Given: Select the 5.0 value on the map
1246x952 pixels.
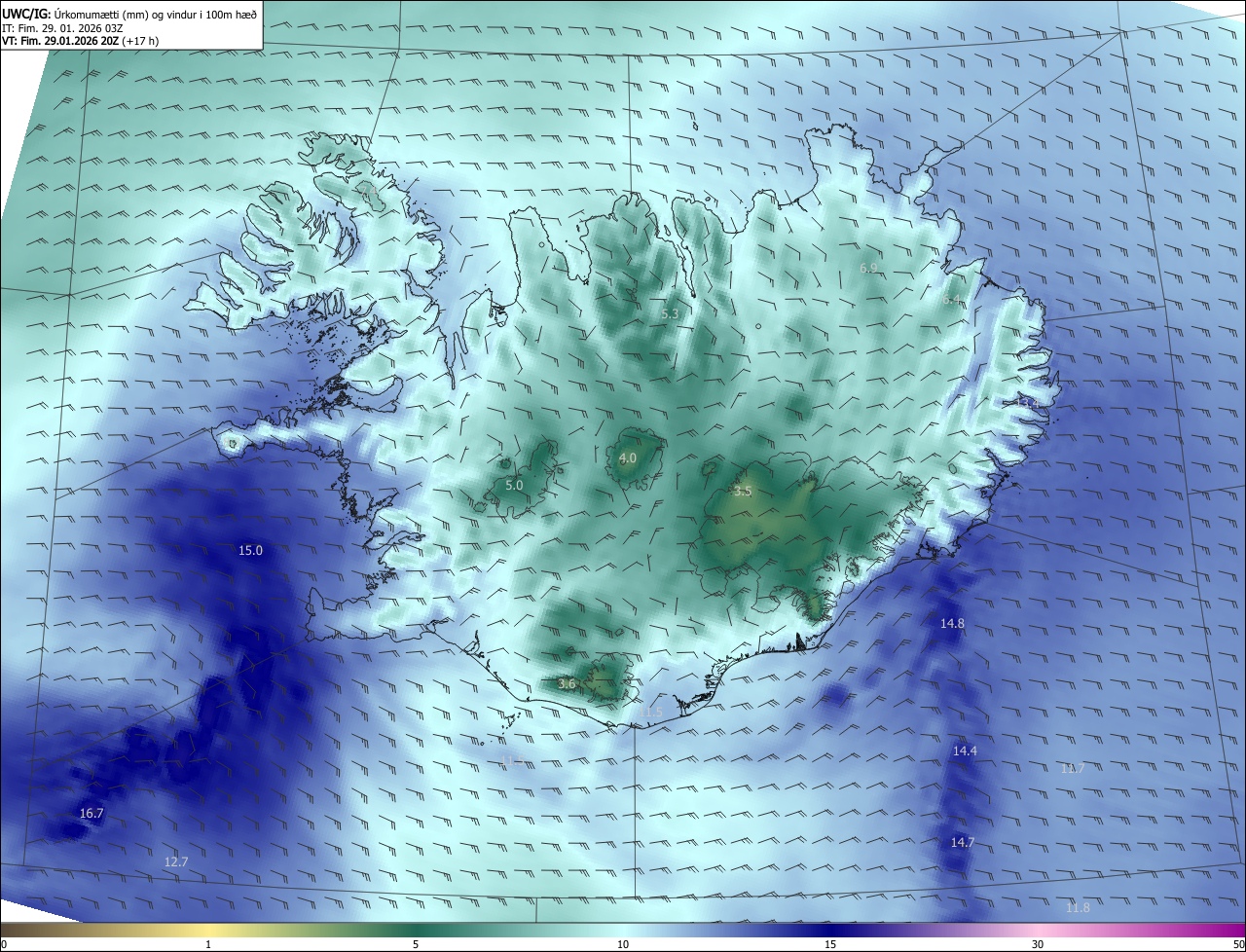Looking at the screenshot, I should 514,485.
